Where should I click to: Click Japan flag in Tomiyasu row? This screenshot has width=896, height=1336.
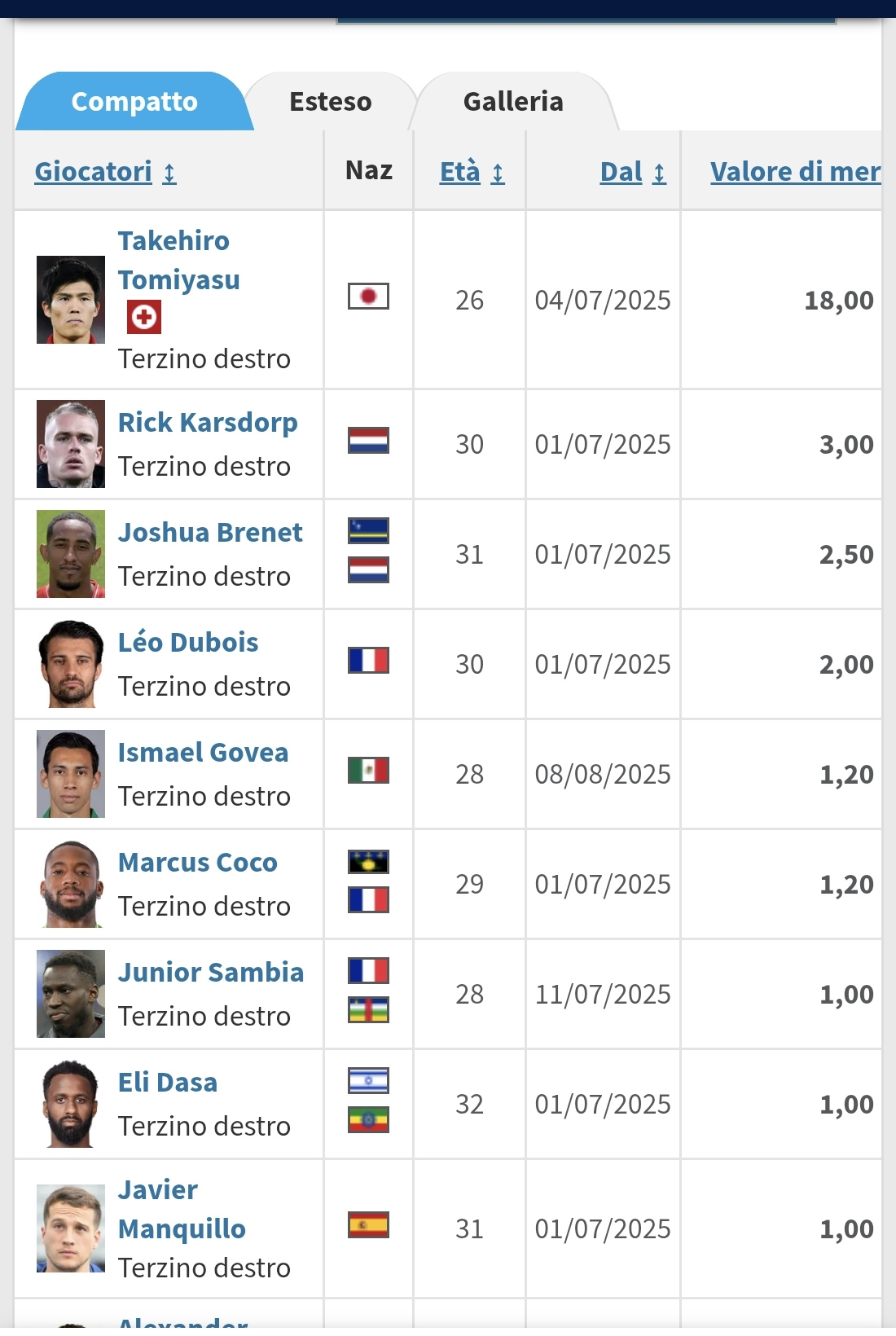tap(368, 296)
